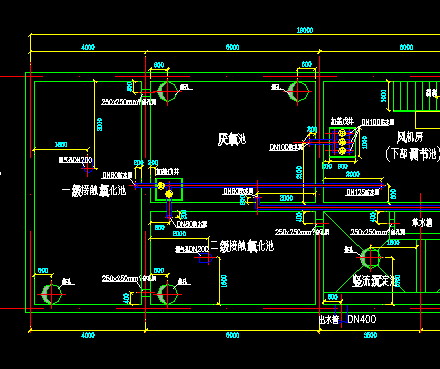Select the 6000 dimension below the drawing
Screen dimensions: 440x369
[x=232, y=335]
